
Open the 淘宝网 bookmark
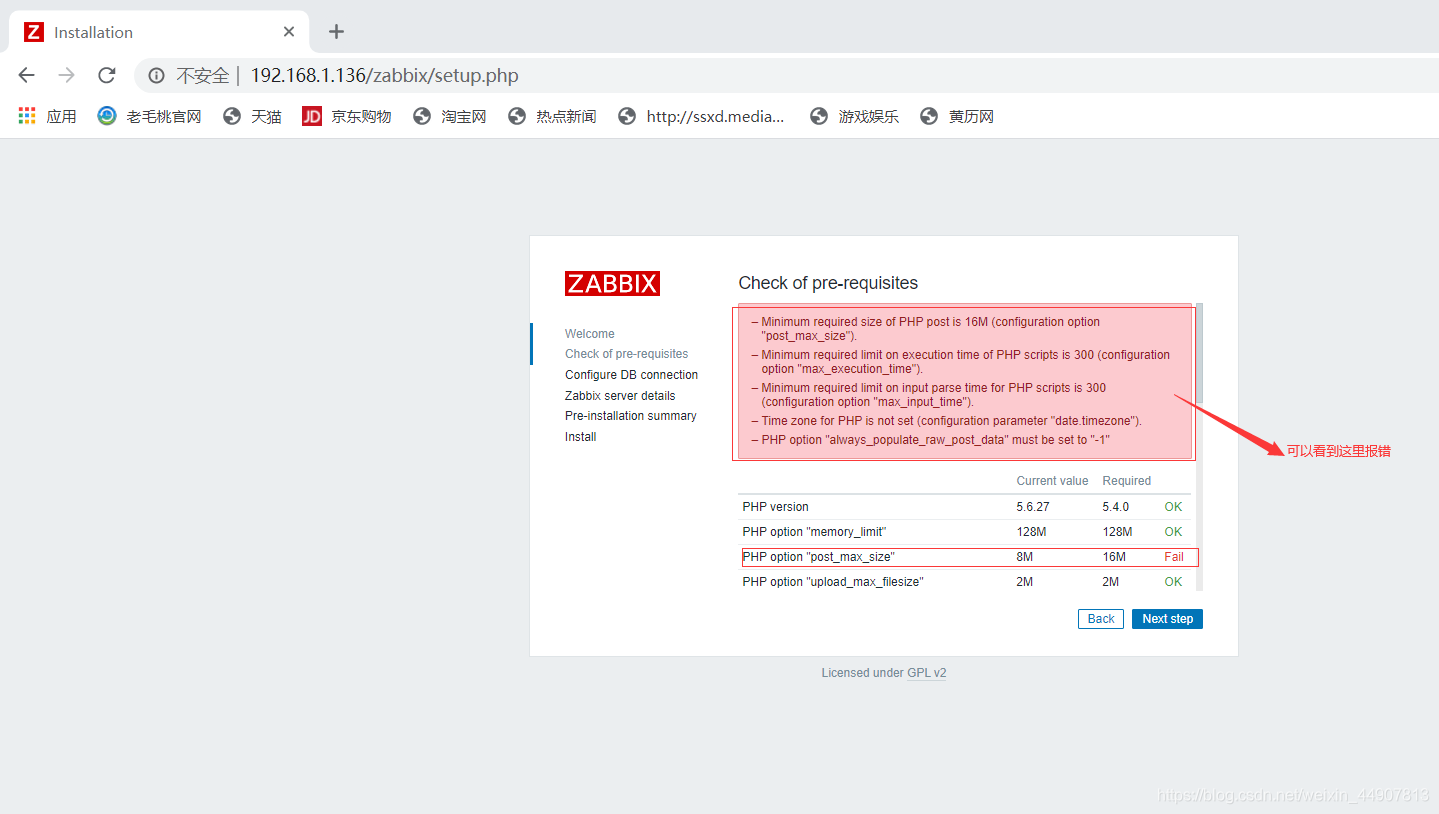tap(449, 117)
